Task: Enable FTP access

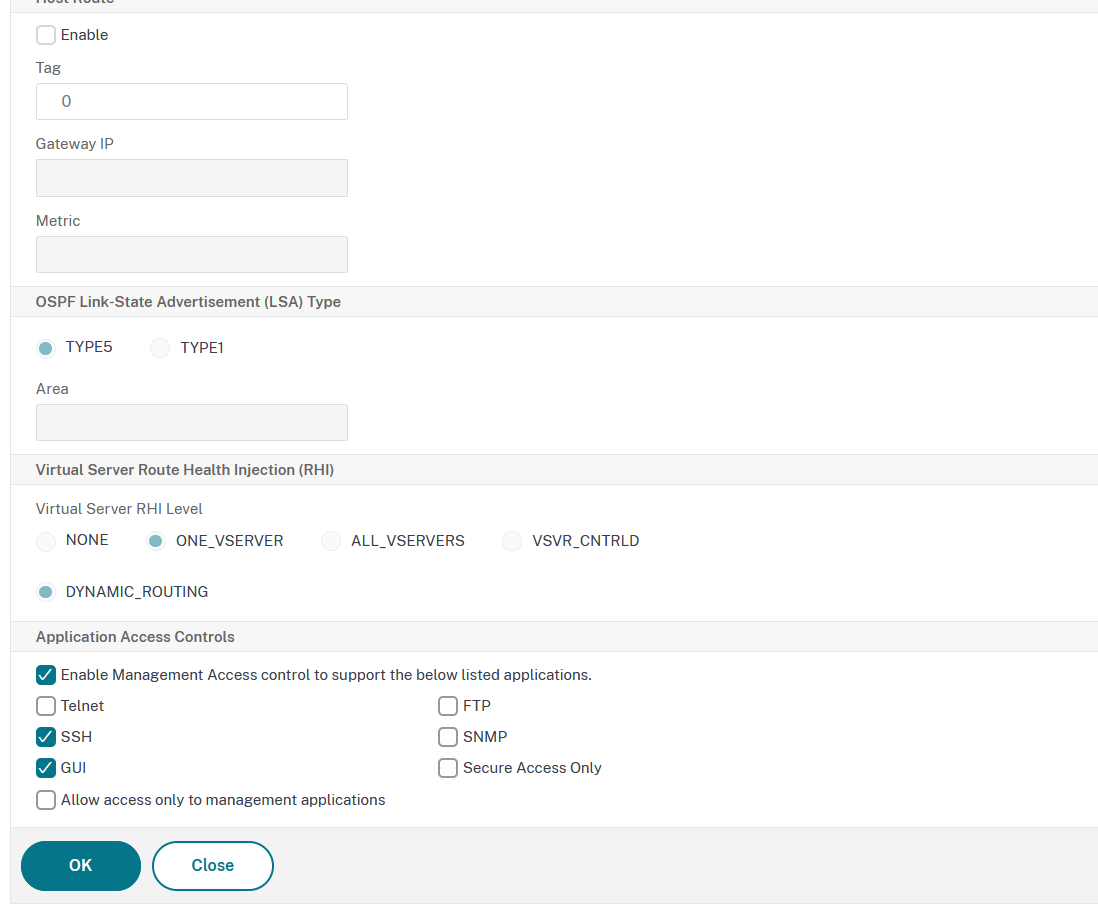Action: coord(448,706)
